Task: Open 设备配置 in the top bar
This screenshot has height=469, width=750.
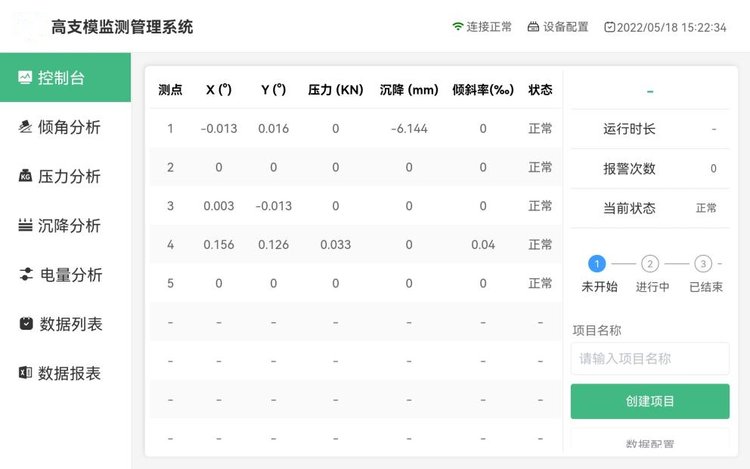Action: [558, 27]
